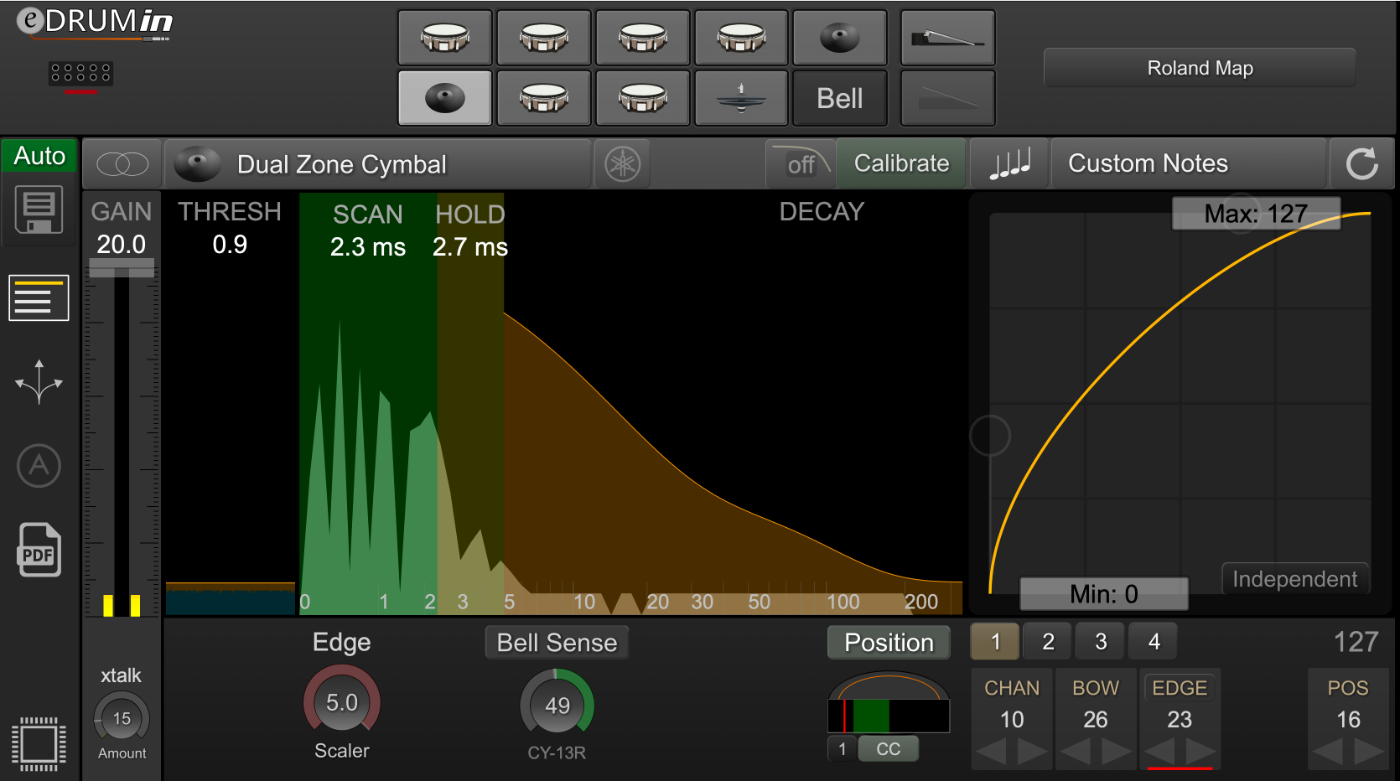The width and height of the screenshot is (1400, 781).
Task: Select the drum pad left of the hi-hat
Action: pos(642,97)
